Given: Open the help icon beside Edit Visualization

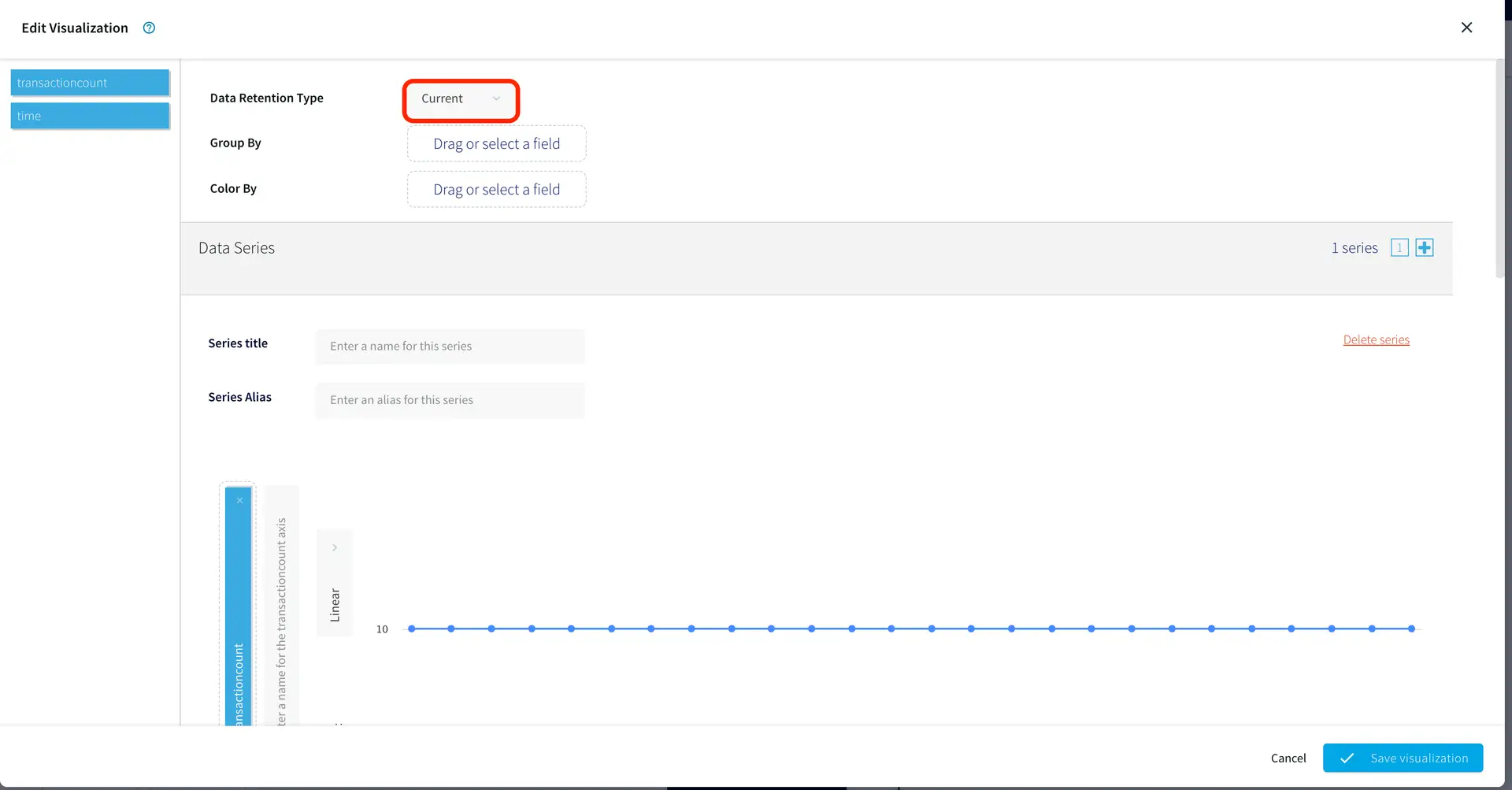Looking at the screenshot, I should [x=149, y=28].
